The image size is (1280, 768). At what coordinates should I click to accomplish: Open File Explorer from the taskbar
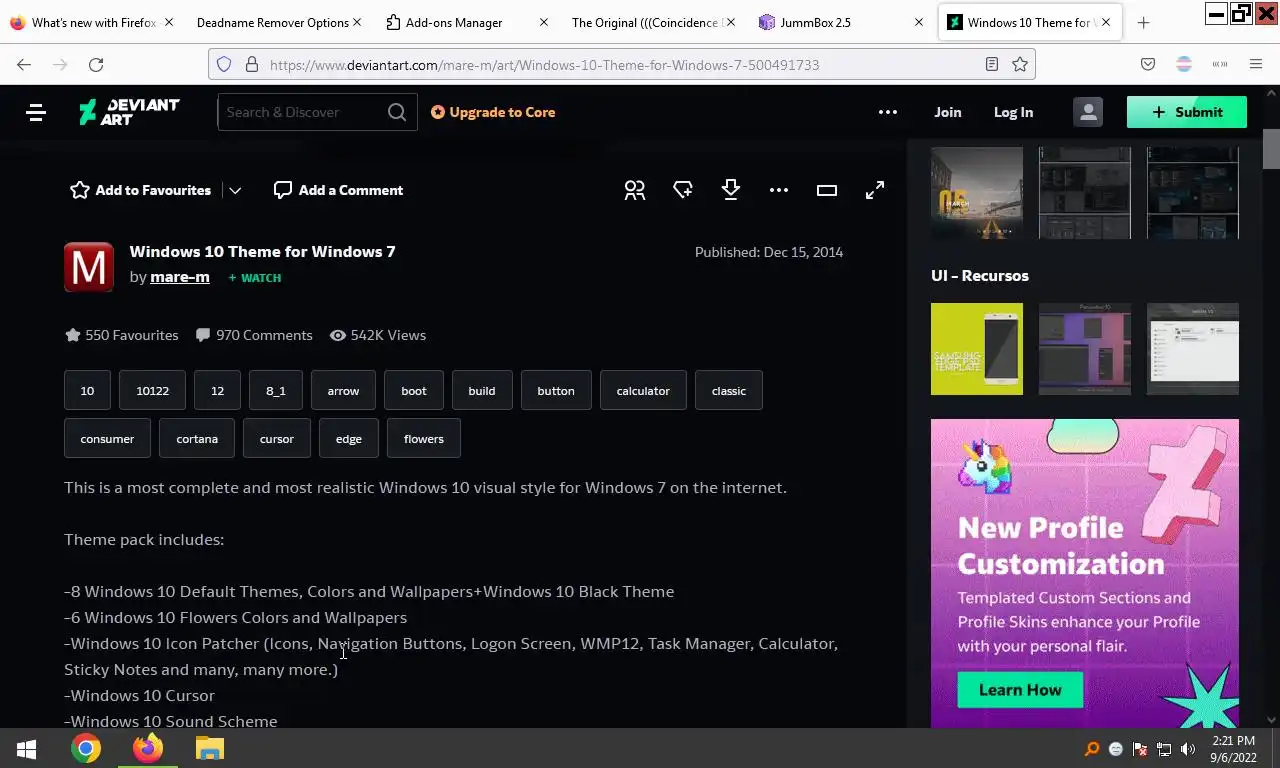pyautogui.click(x=209, y=749)
